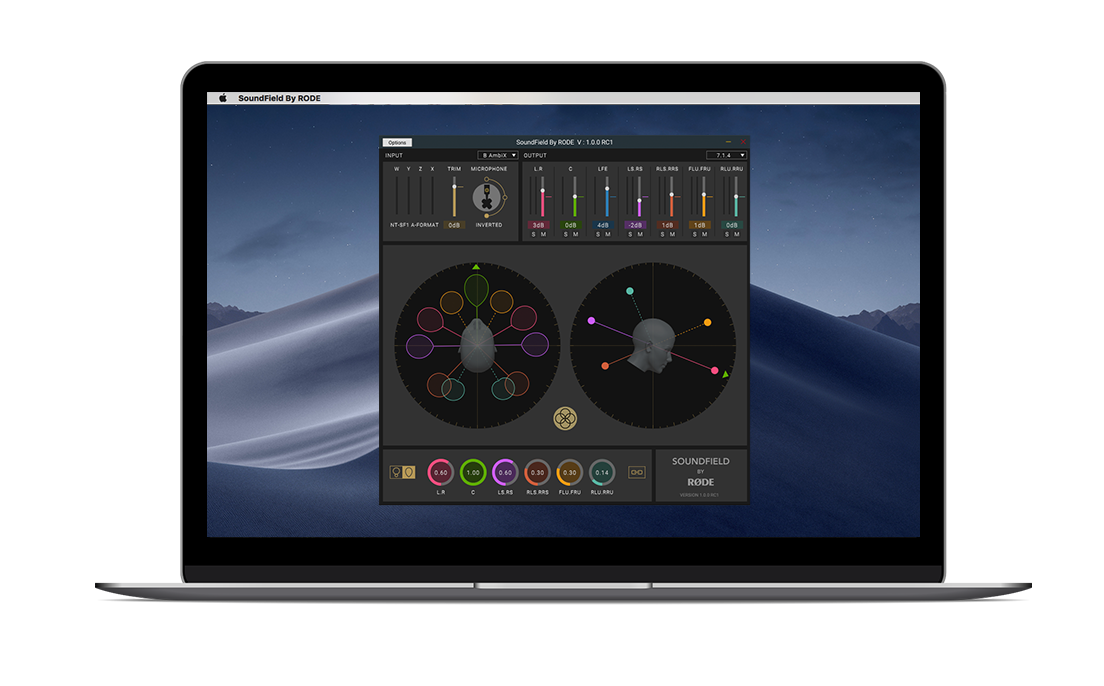Click the microphone orientation icon

487,198
